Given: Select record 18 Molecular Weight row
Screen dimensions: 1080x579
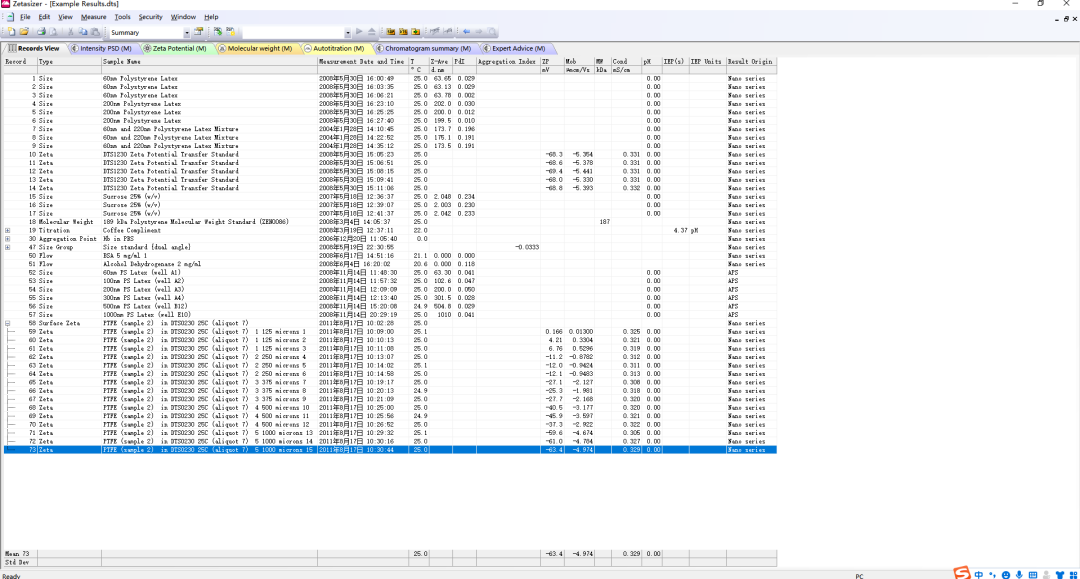Looking at the screenshot, I should 390,222.
